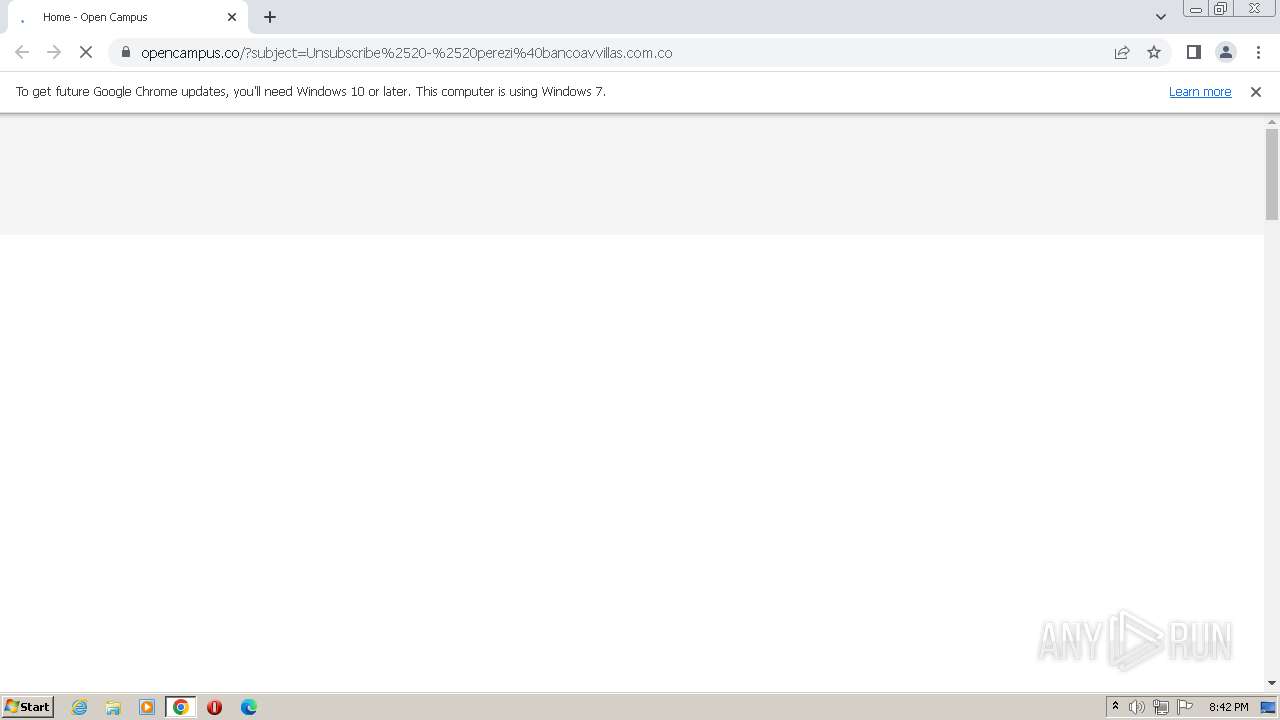1280x720 pixels.
Task: Open the volume control tray icon
Action: click(x=1137, y=707)
